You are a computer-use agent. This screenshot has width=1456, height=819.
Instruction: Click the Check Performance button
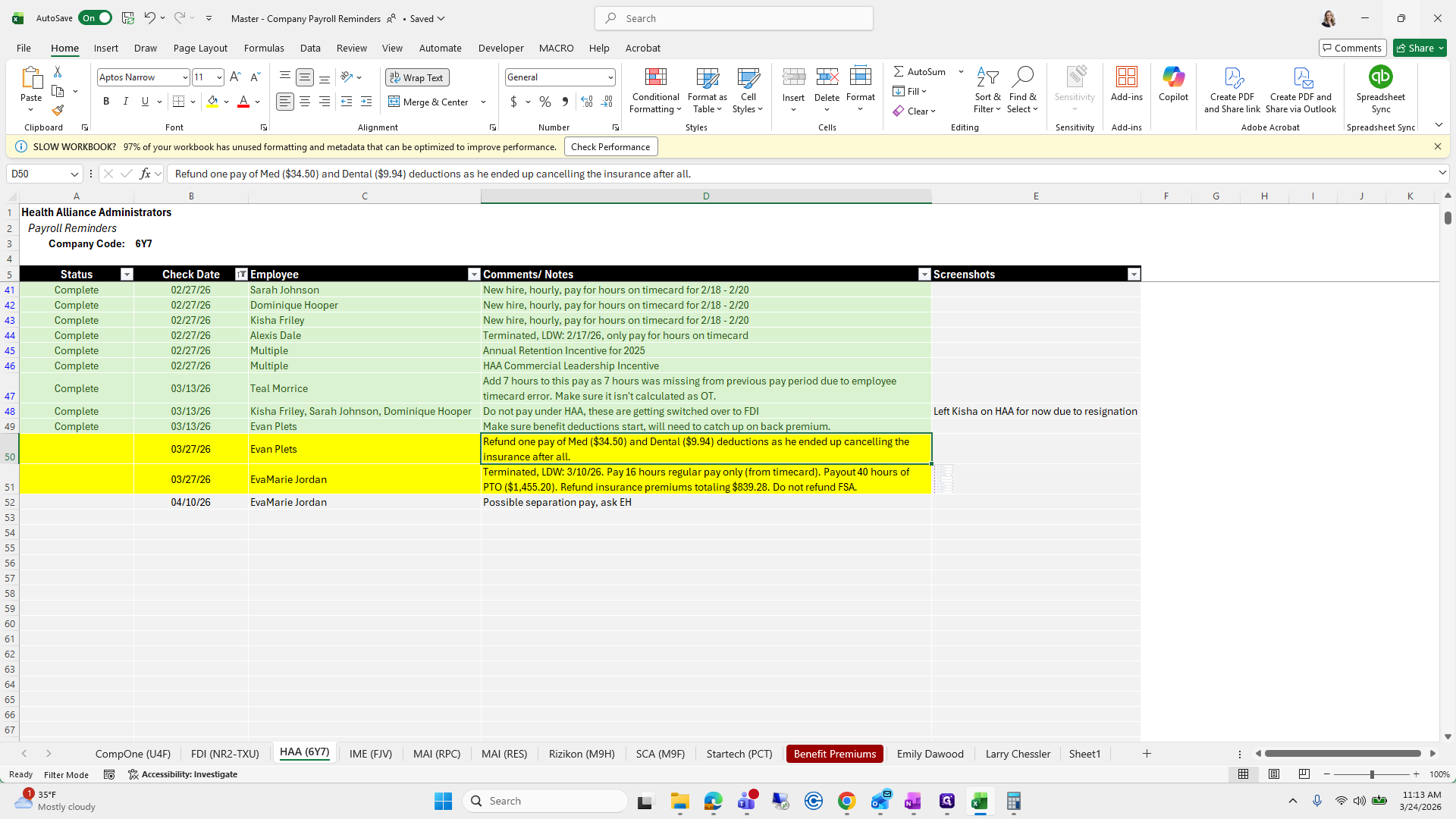pyautogui.click(x=610, y=147)
